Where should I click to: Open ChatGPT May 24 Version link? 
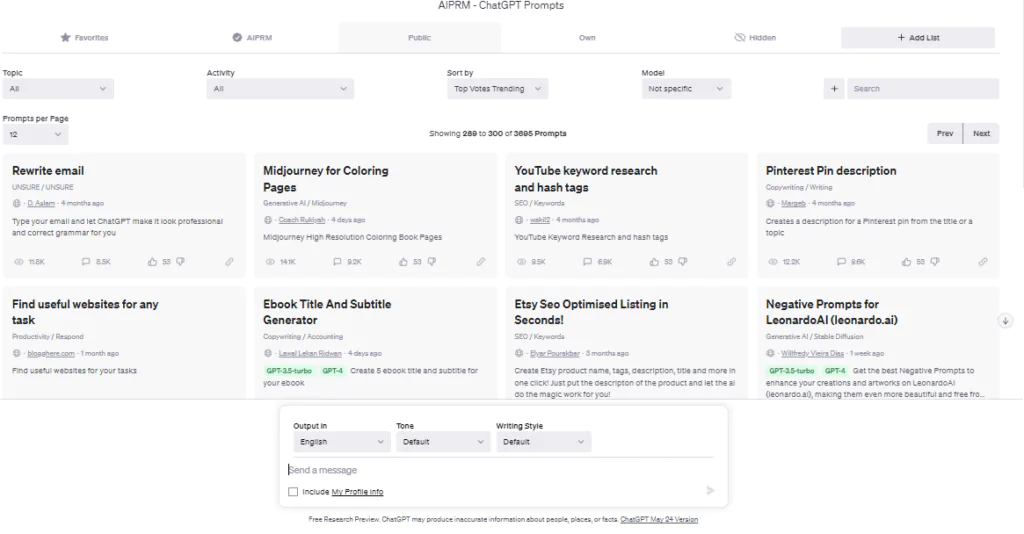click(659, 520)
